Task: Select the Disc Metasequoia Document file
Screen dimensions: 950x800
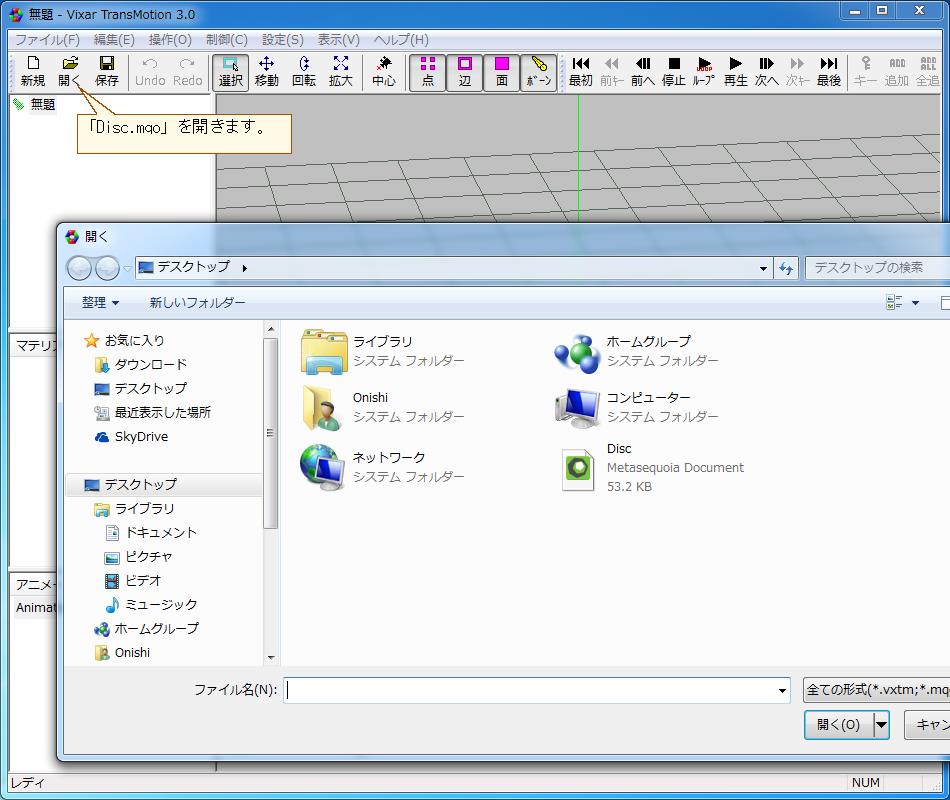Action: [x=620, y=468]
